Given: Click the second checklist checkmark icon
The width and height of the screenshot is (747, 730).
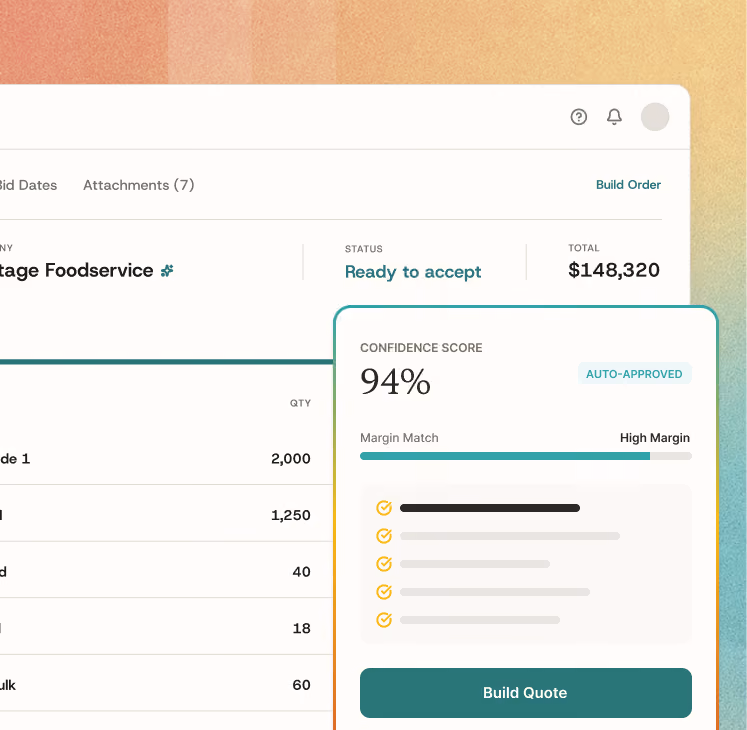Looking at the screenshot, I should tap(384, 536).
